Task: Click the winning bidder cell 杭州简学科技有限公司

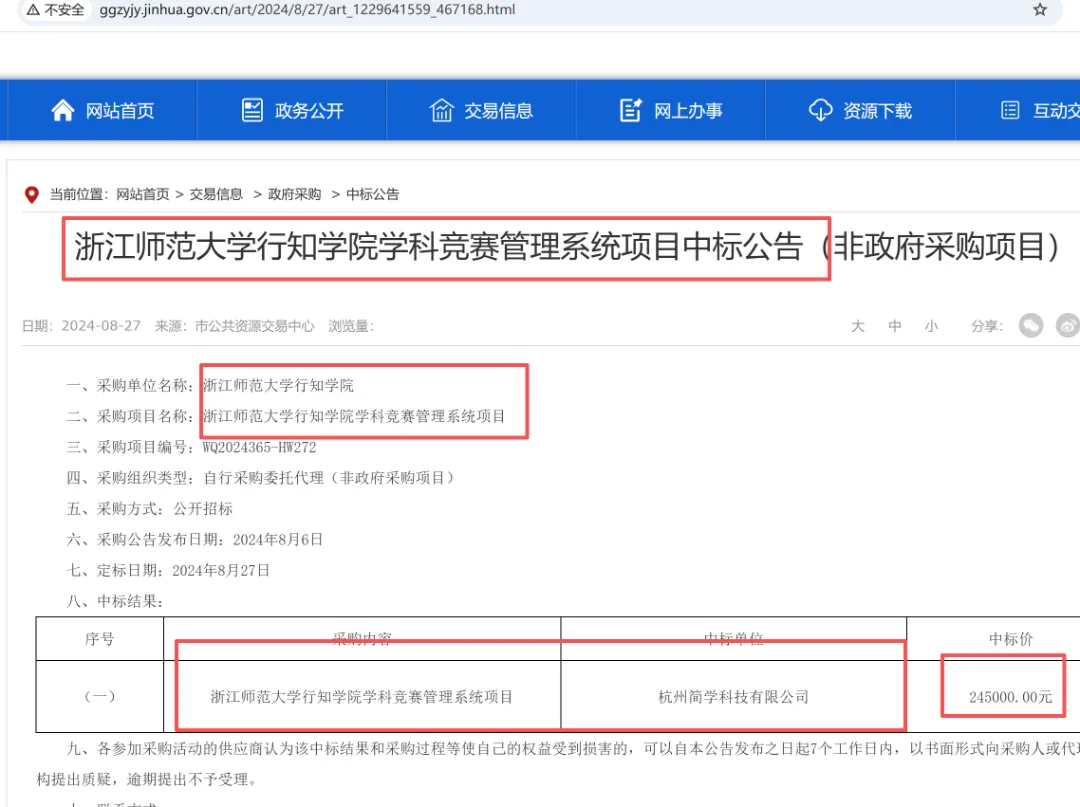Action: [734, 697]
